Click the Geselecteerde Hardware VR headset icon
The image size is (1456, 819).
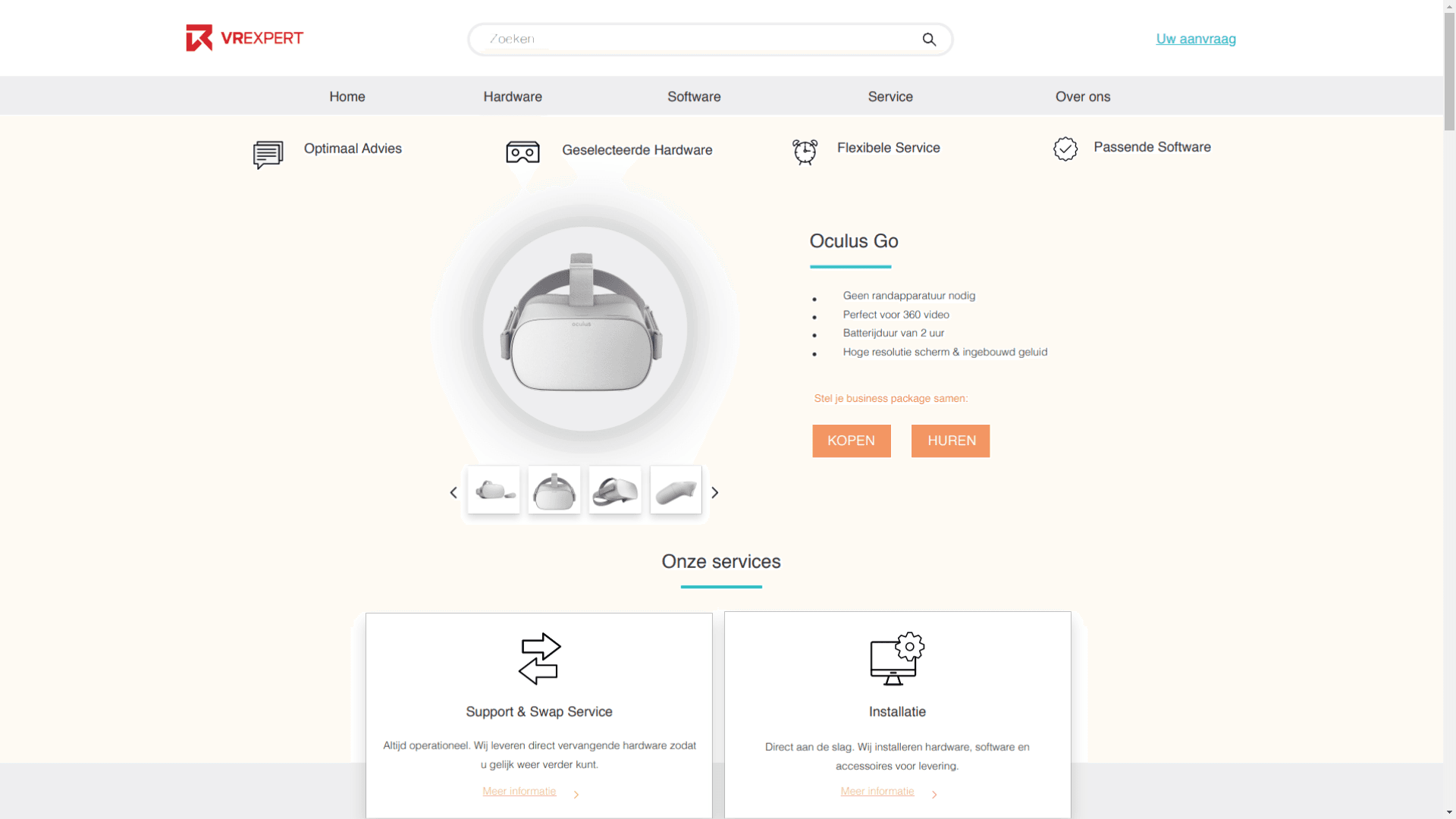(x=522, y=152)
